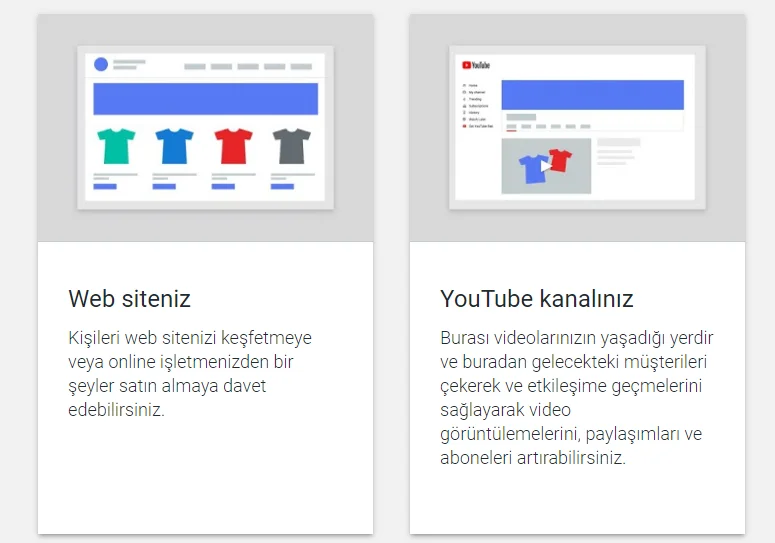Viewport: 775px width, 543px height.
Task: Click the YouTube kanalınız description text
Action: 577,397
